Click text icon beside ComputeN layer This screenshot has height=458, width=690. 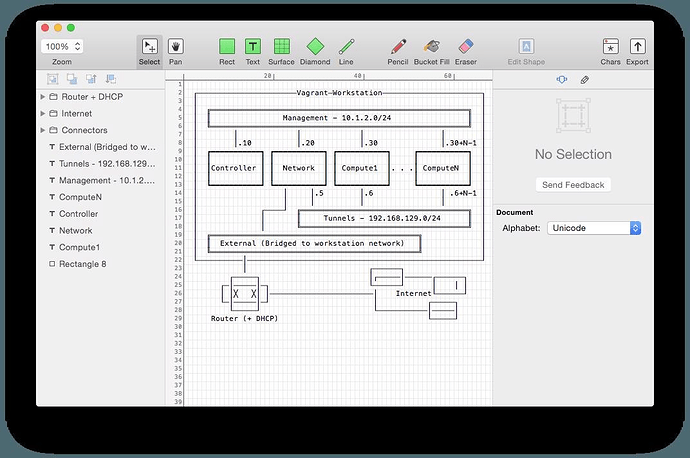tap(52, 197)
